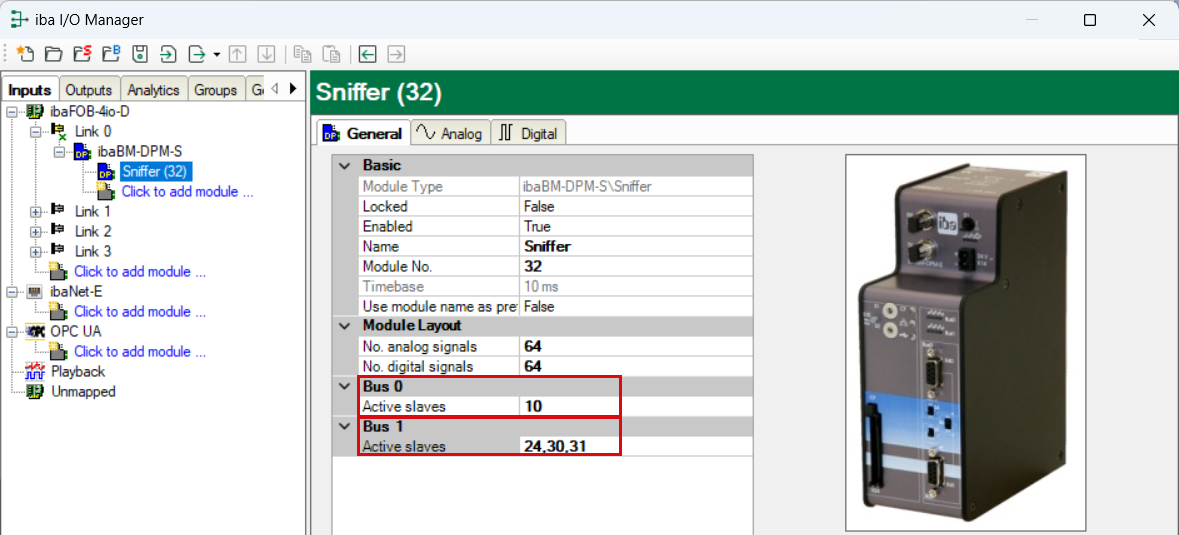Click the No. analog signals value 64
This screenshot has height=535, width=1179.
[635, 346]
